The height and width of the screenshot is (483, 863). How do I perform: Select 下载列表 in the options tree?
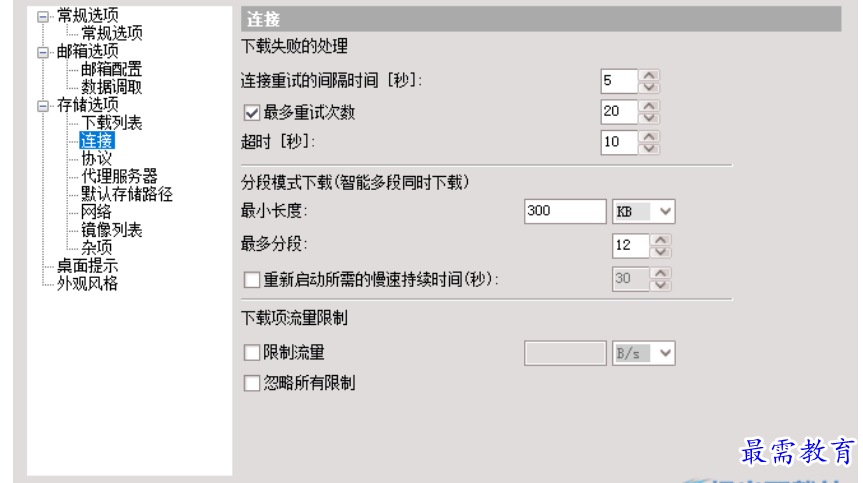112,123
